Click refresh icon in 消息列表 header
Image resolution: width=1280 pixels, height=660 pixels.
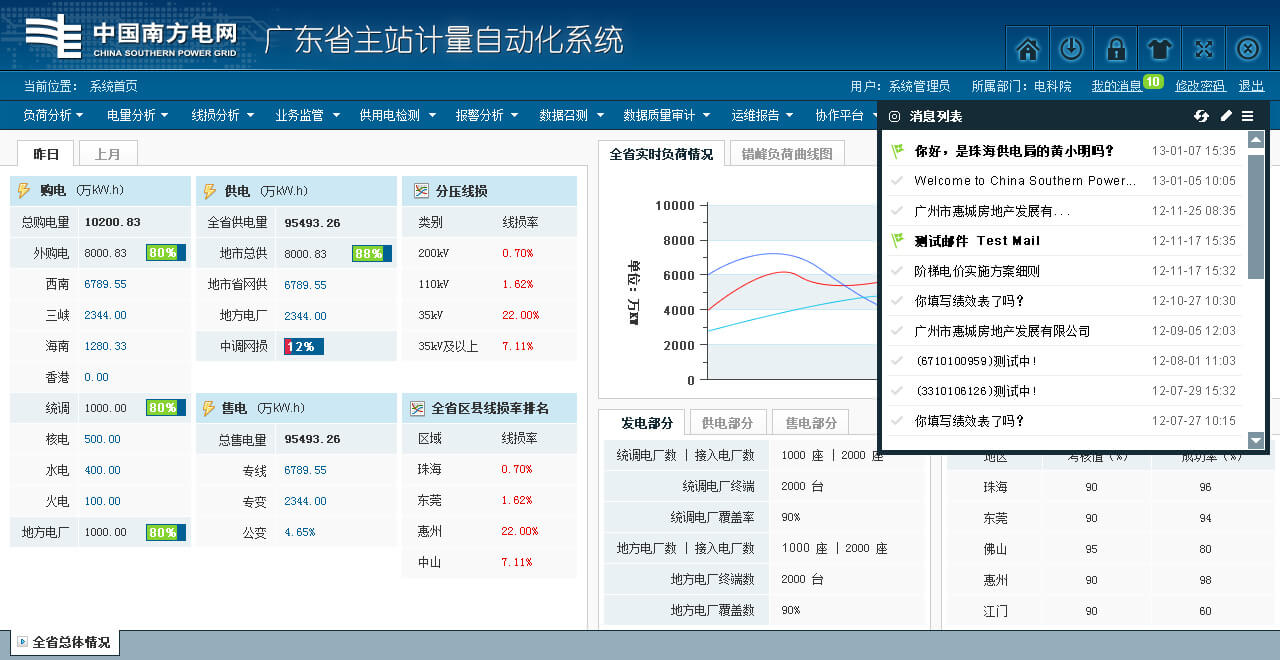click(1201, 117)
